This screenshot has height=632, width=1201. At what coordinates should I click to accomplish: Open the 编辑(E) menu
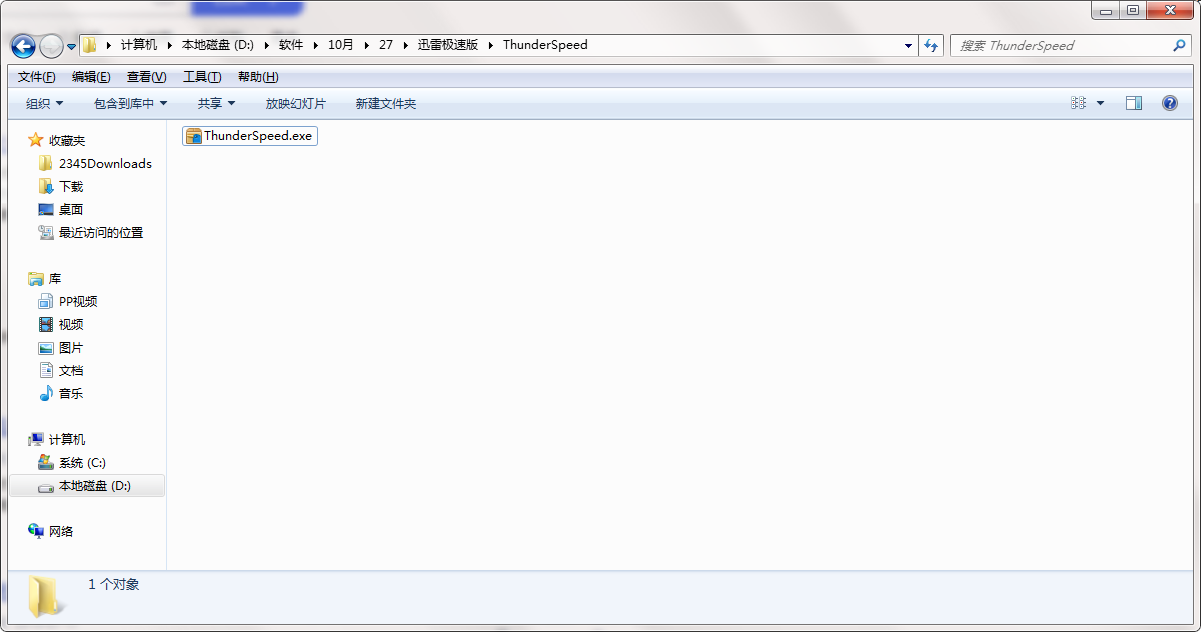point(91,77)
